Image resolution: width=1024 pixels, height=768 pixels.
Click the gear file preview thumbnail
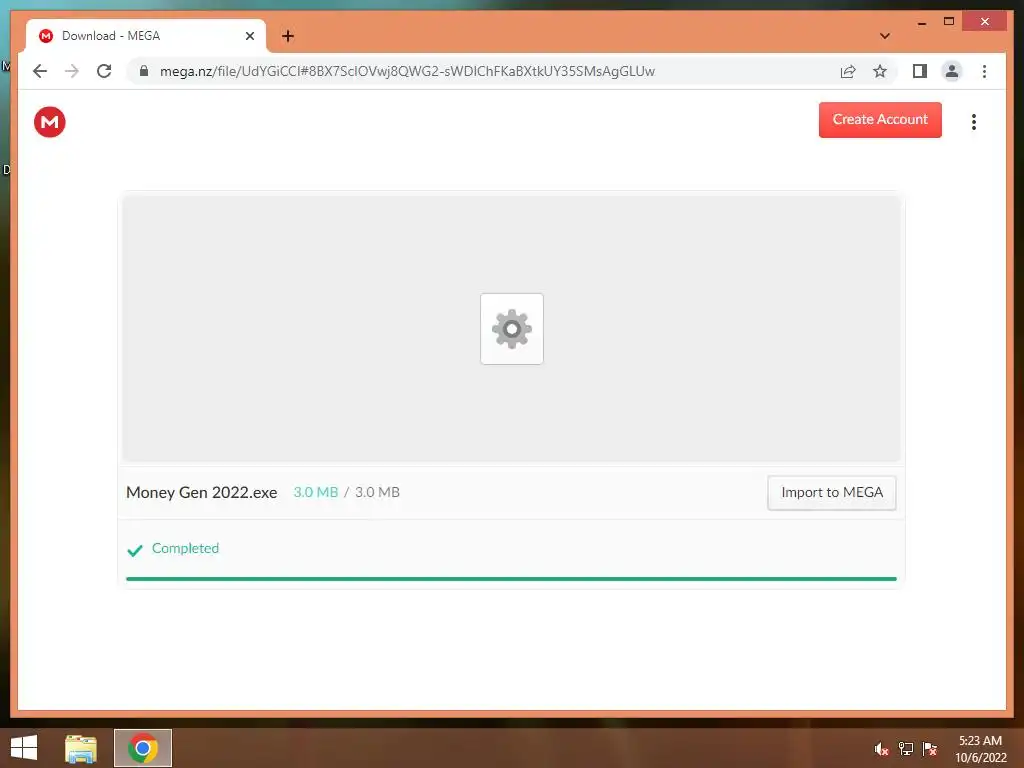tap(511, 328)
